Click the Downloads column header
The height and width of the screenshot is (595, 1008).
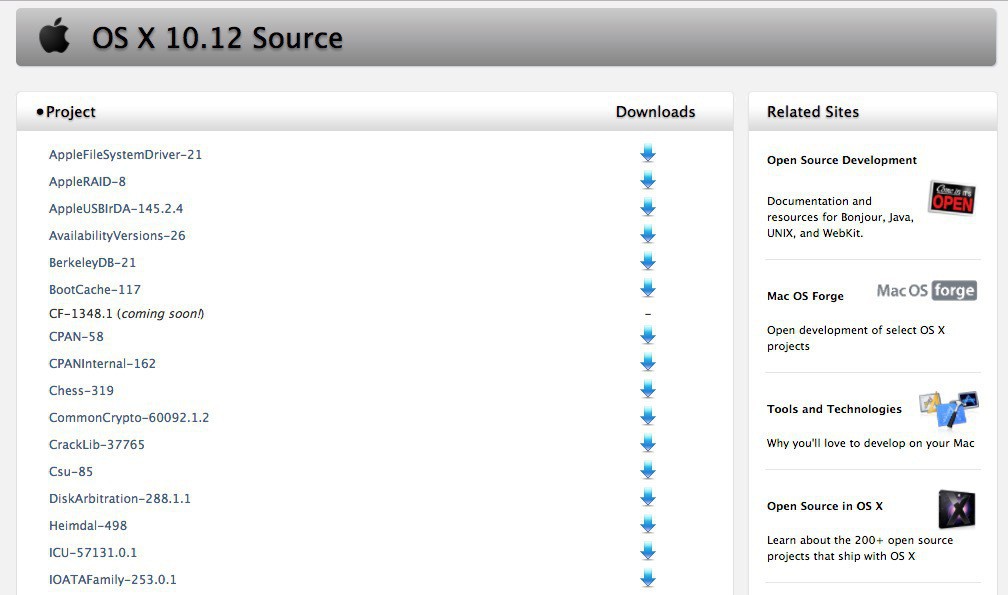pos(655,112)
